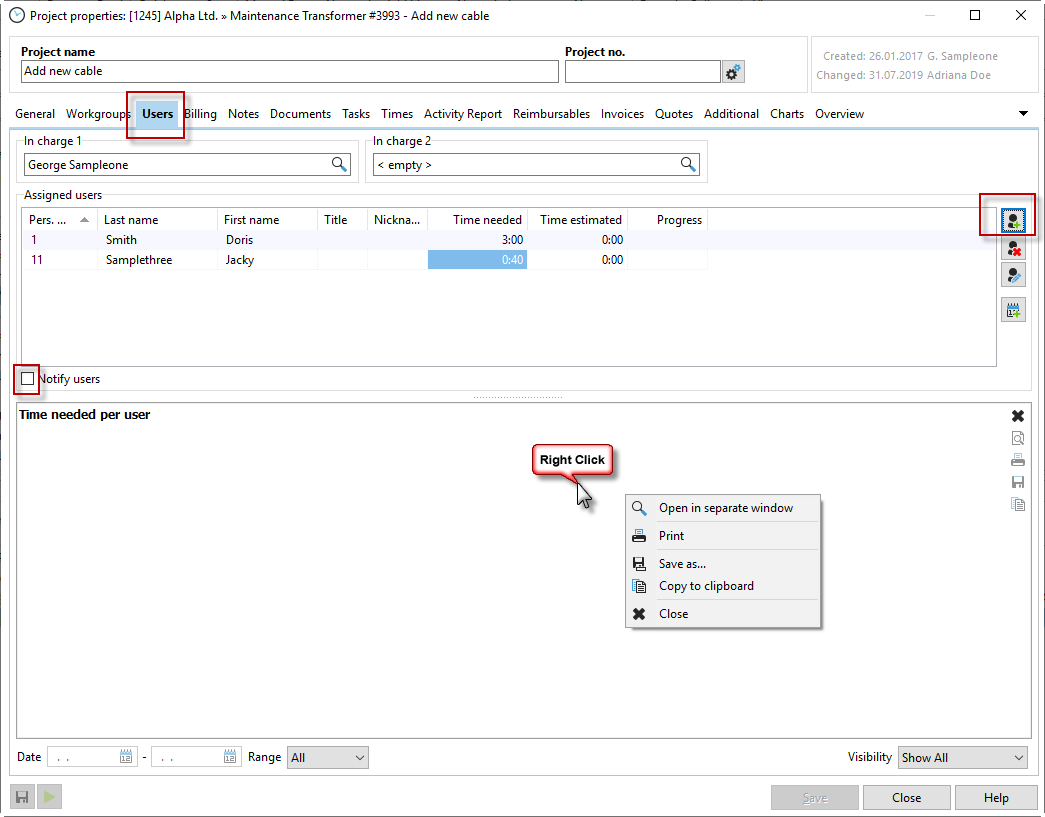The image size is (1045, 817).
Task: Click the gear icon beside Project no. field
Action: [733, 72]
